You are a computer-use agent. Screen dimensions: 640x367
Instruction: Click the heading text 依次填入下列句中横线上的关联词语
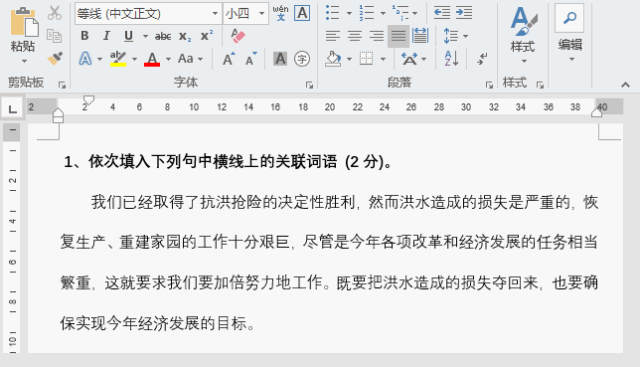213,162
